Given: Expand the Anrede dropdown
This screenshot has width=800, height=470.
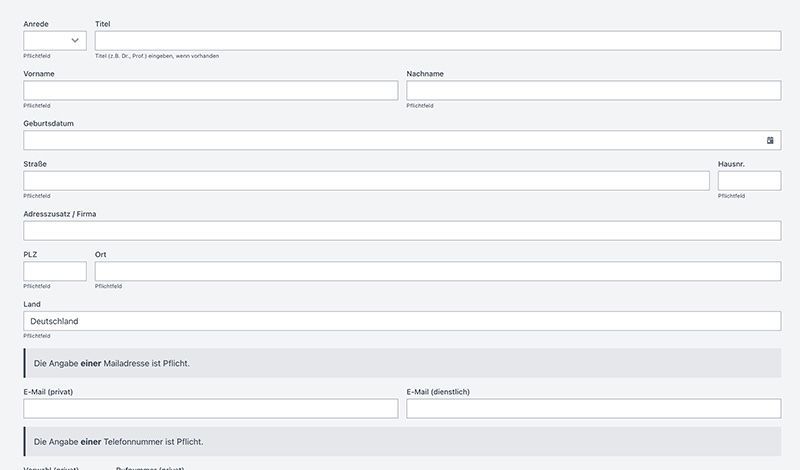Looking at the screenshot, I should point(55,40).
